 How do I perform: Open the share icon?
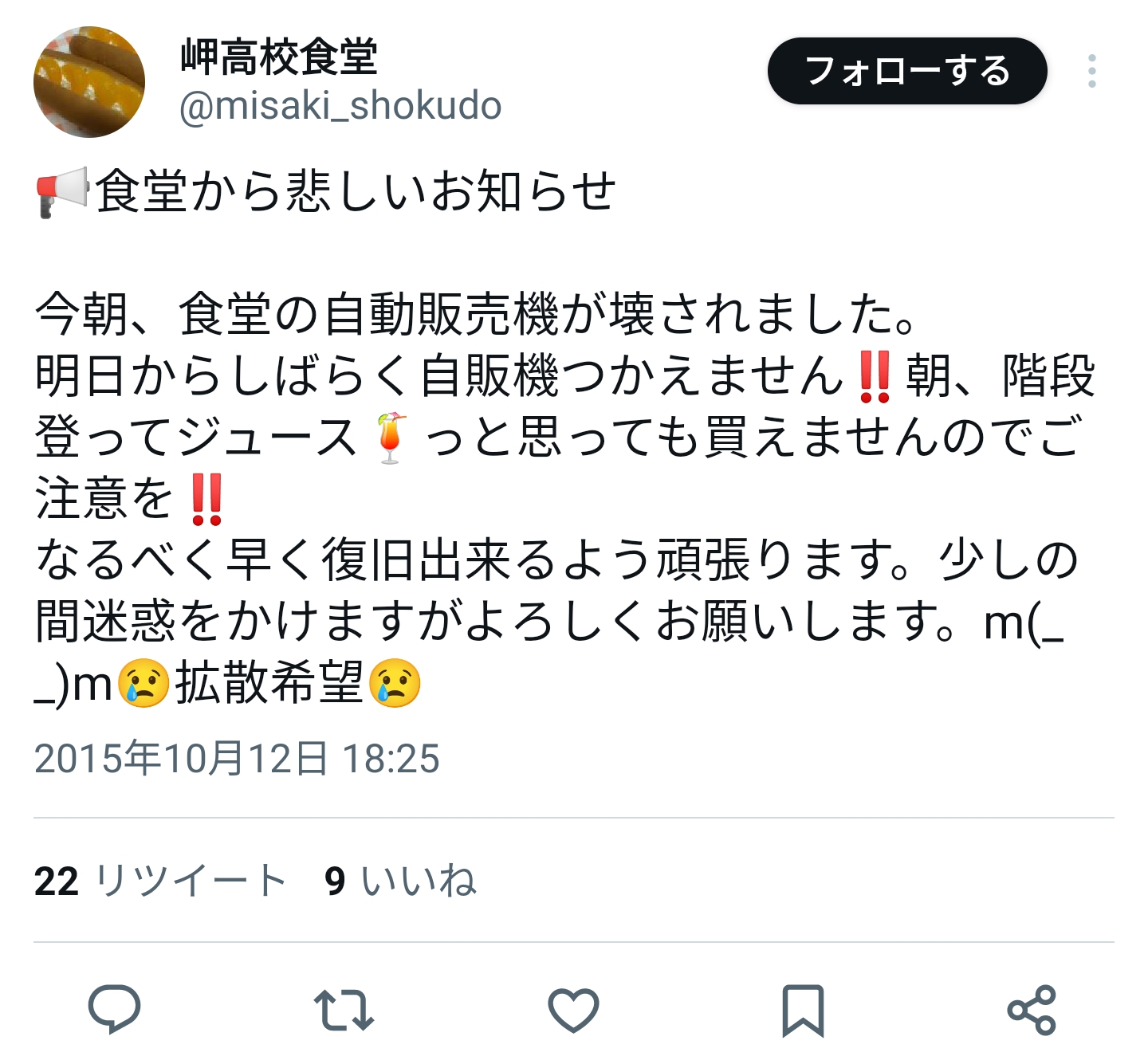[1032, 1010]
